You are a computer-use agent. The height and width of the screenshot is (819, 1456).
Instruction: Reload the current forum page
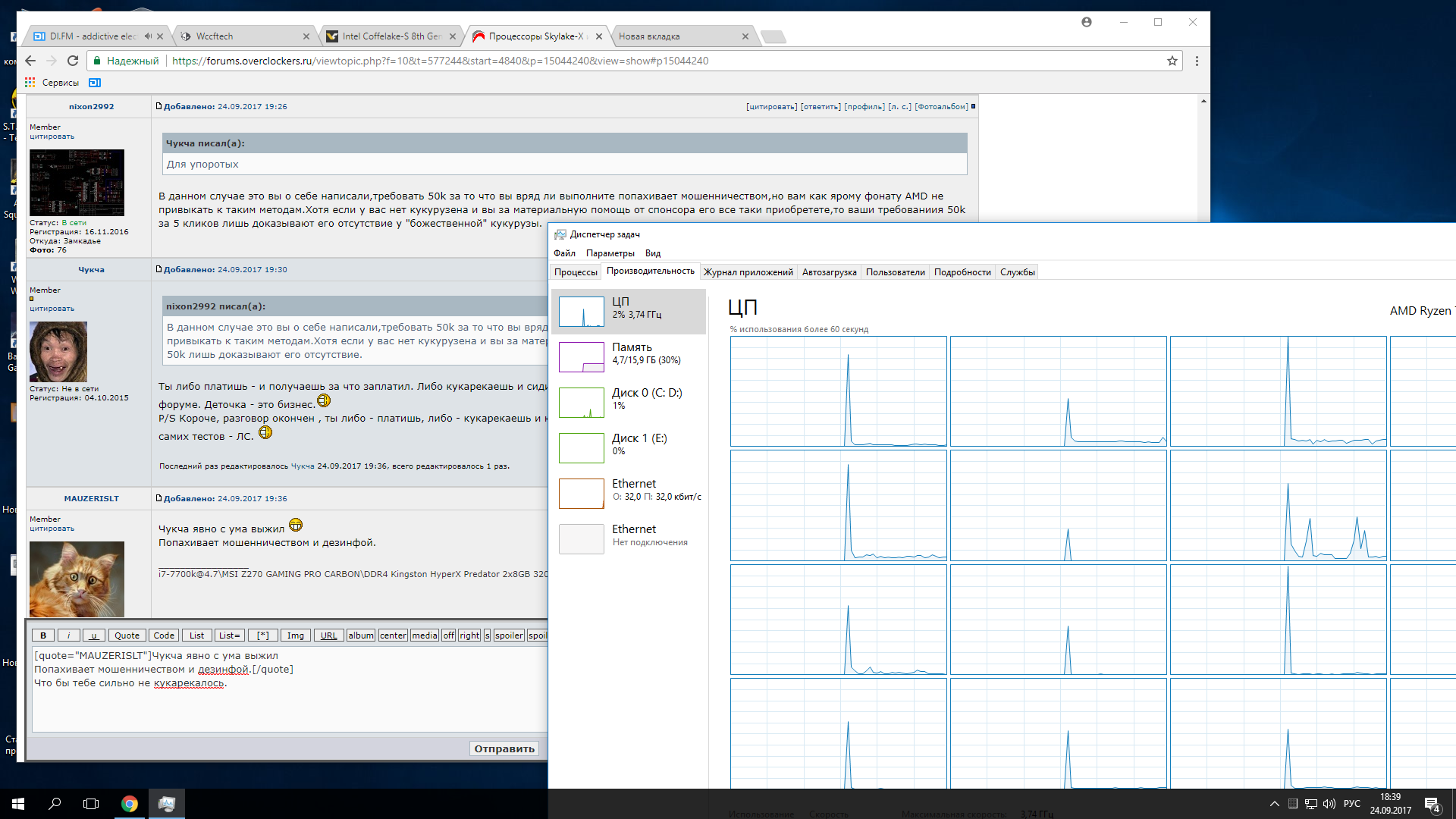pos(73,61)
